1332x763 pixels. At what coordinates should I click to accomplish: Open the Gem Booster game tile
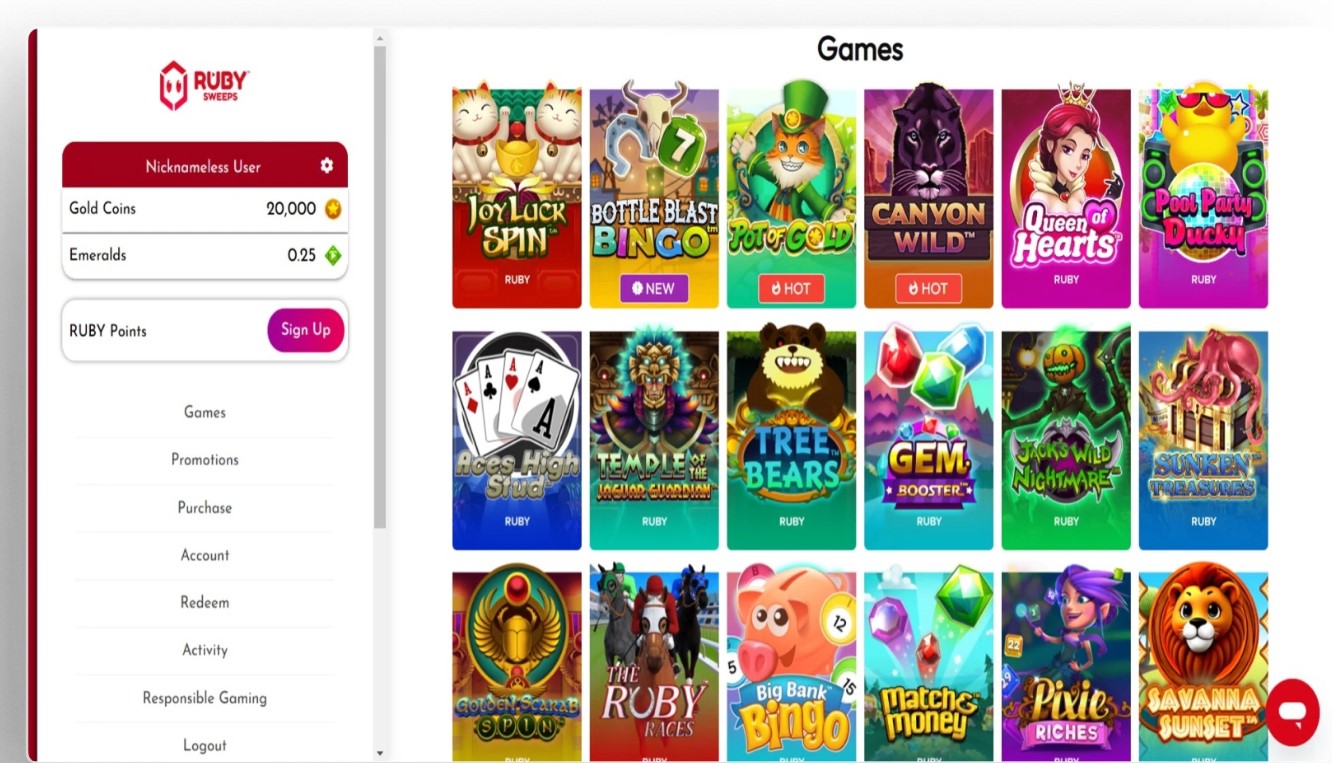pyautogui.click(x=929, y=439)
